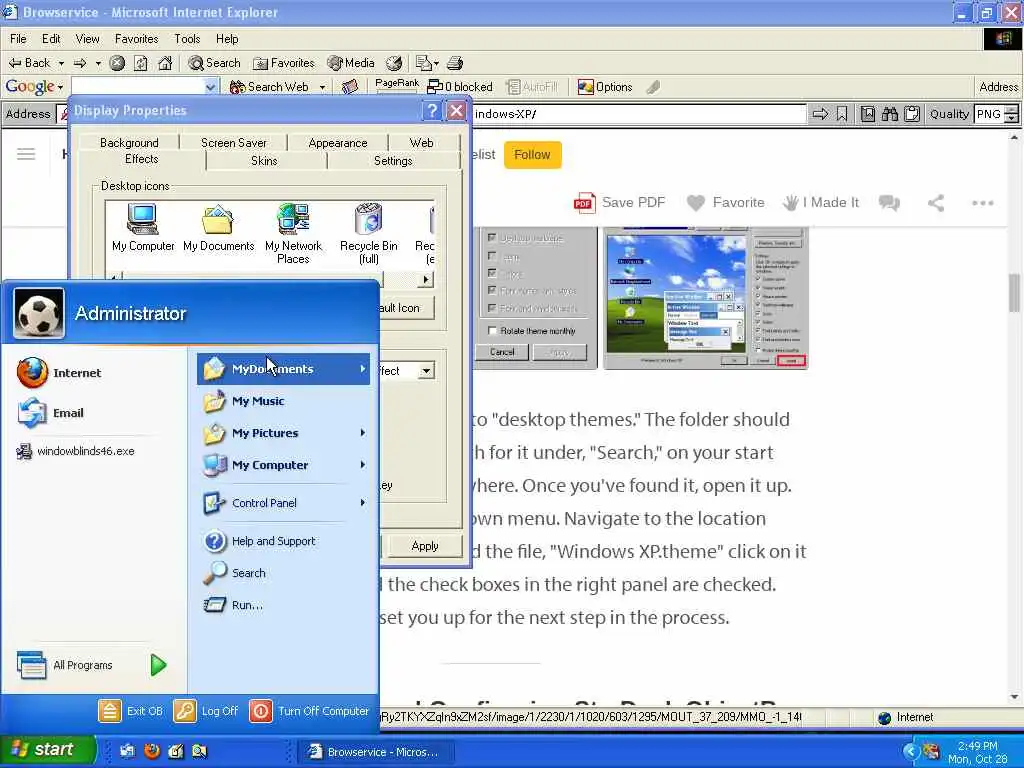The height and width of the screenshot is (768, 1024).
Task: Click the three dots more icon
Action: click(x=982, y=203)
